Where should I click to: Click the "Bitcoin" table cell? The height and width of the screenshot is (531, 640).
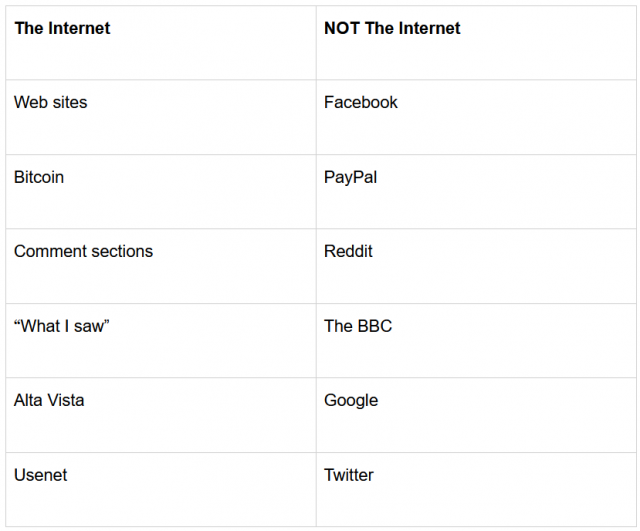[39, 177]
